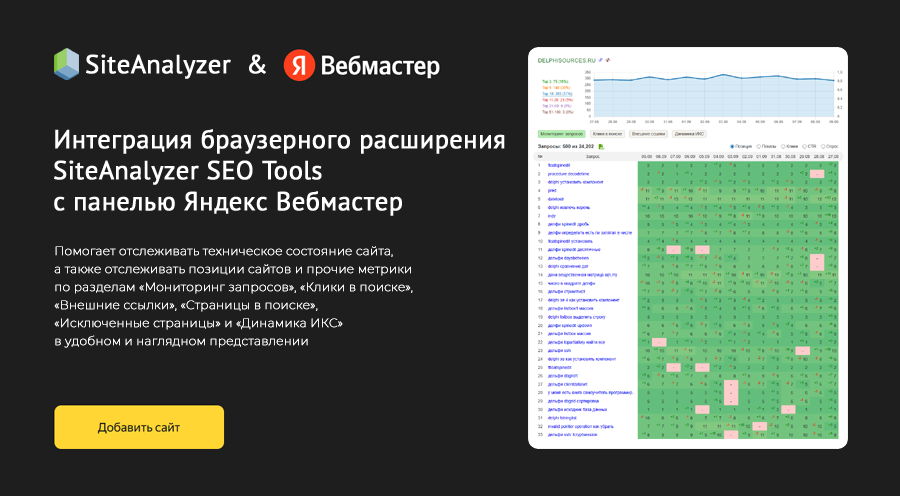The image size is (900, 496).
Task: Open the дельфи dbgrid сортировка query
Action: 573,401
